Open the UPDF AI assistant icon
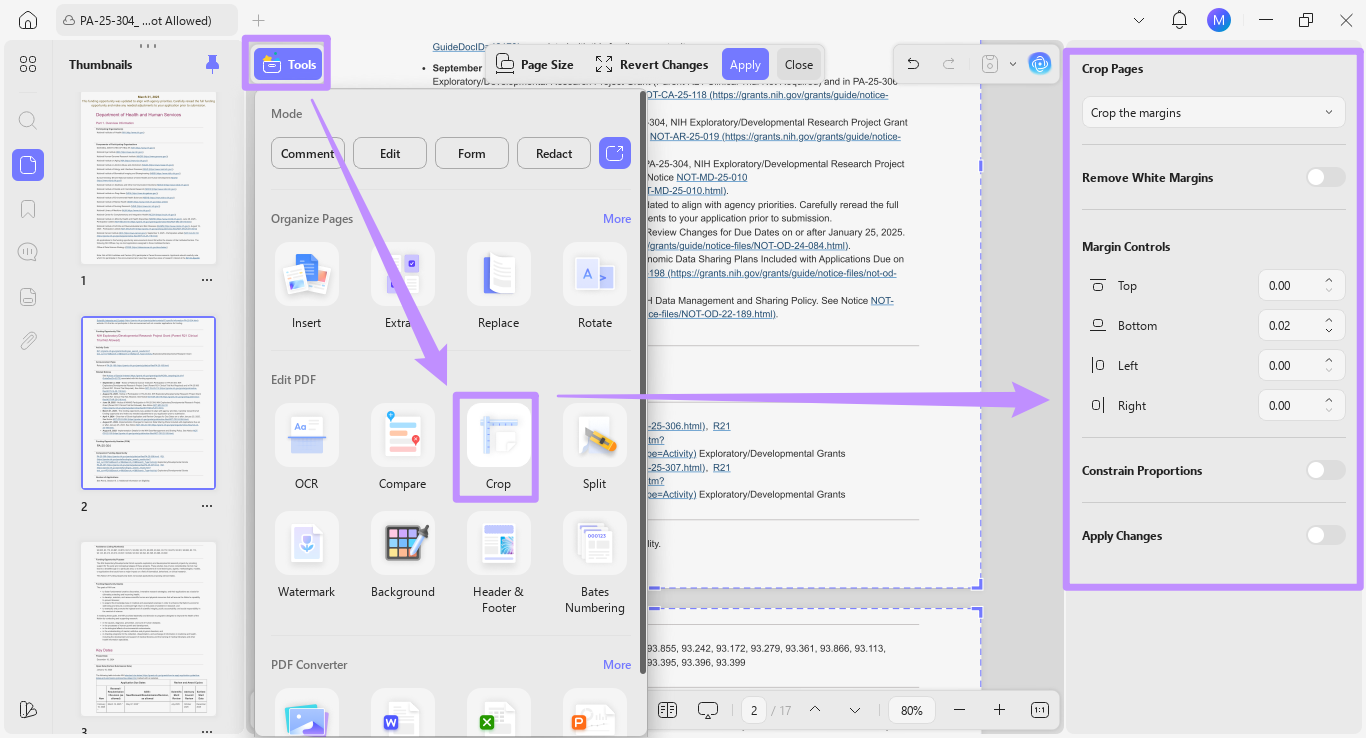Viewport: 1366px width, 738px height. (x=1040, y=64)
